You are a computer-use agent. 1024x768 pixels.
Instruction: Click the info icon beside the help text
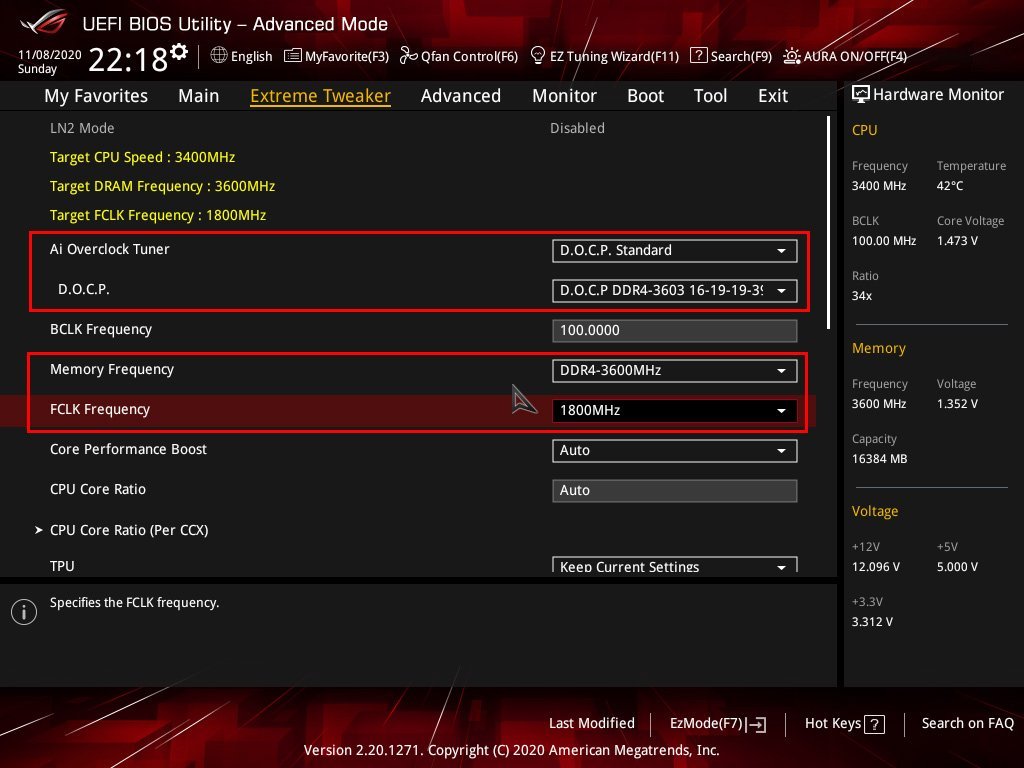24,612
